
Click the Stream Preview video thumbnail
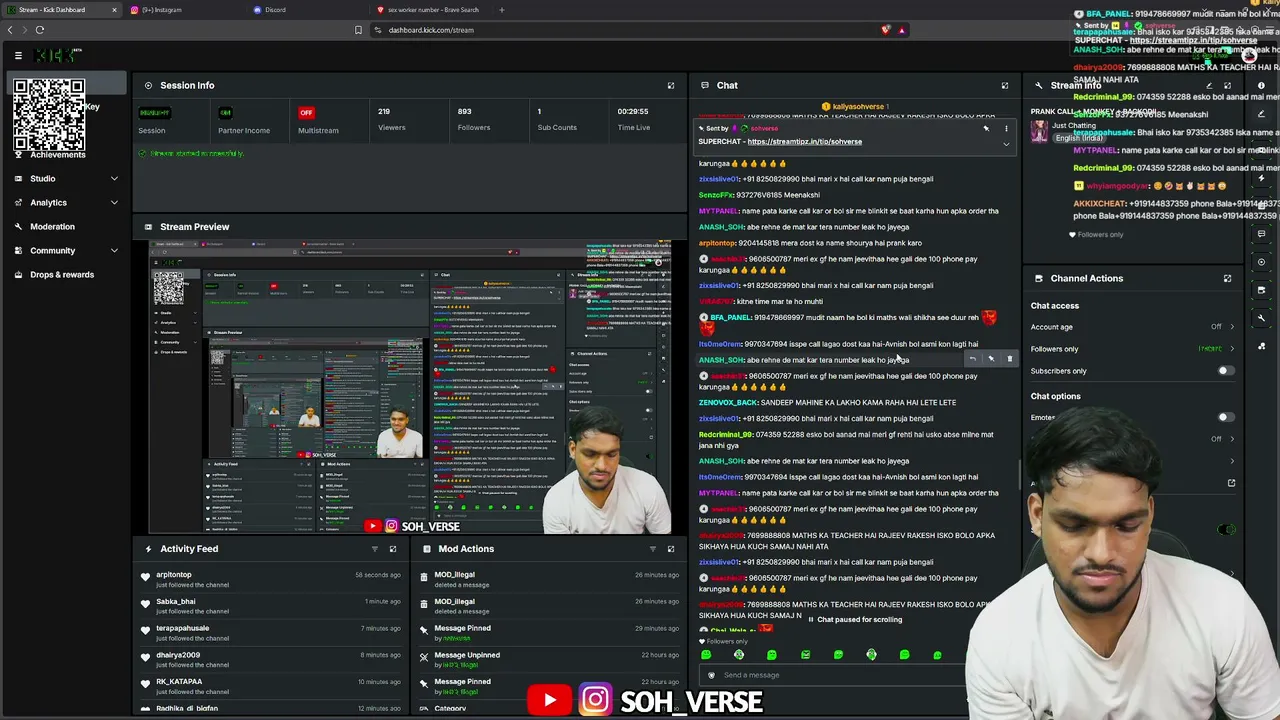point(410,388)
